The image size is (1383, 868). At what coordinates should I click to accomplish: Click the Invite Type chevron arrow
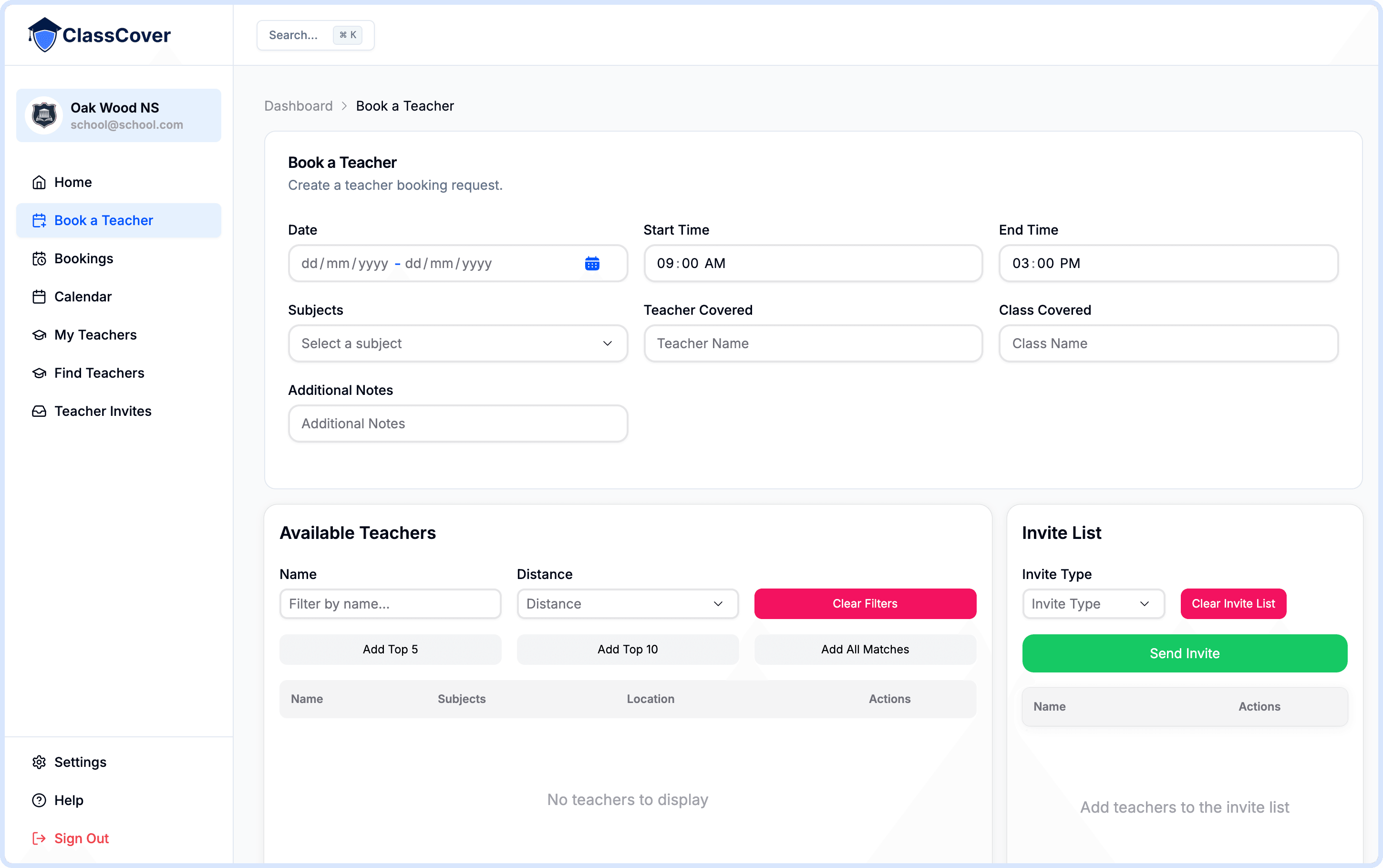click(1144, 604)
